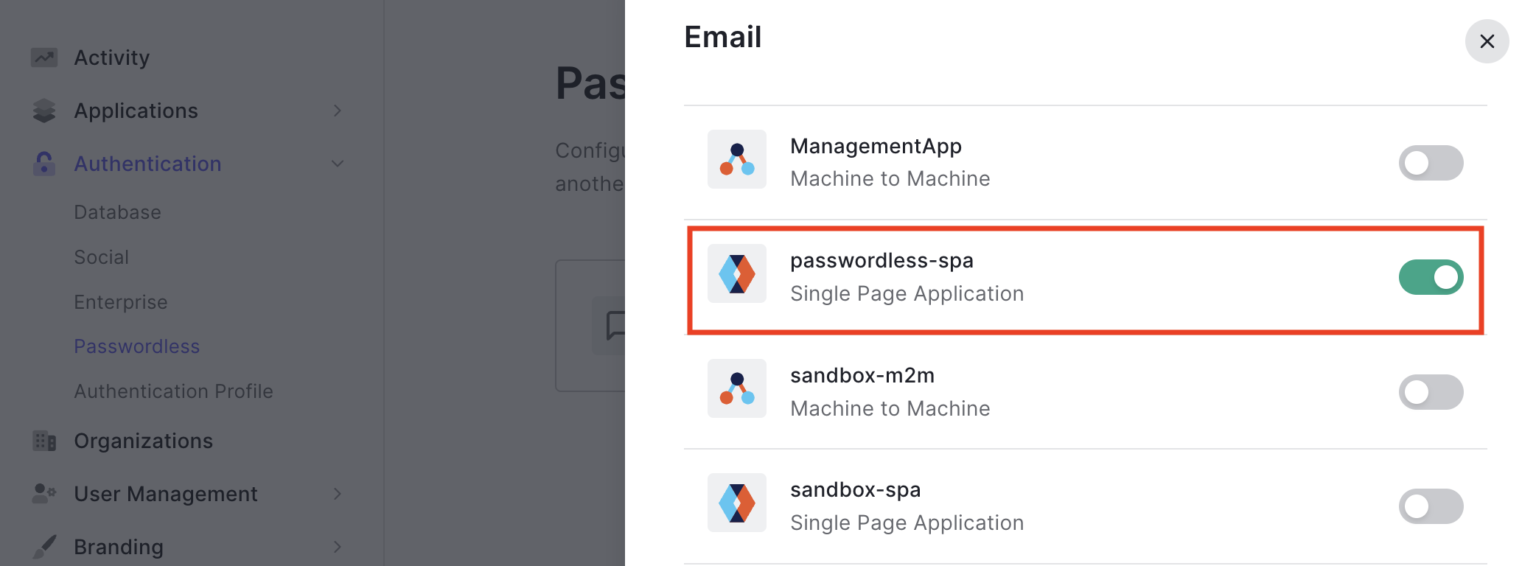This screenshot has height=566, width=1536.
Task: Collapse the Authentication section chevron
Action: click(337, 164)
